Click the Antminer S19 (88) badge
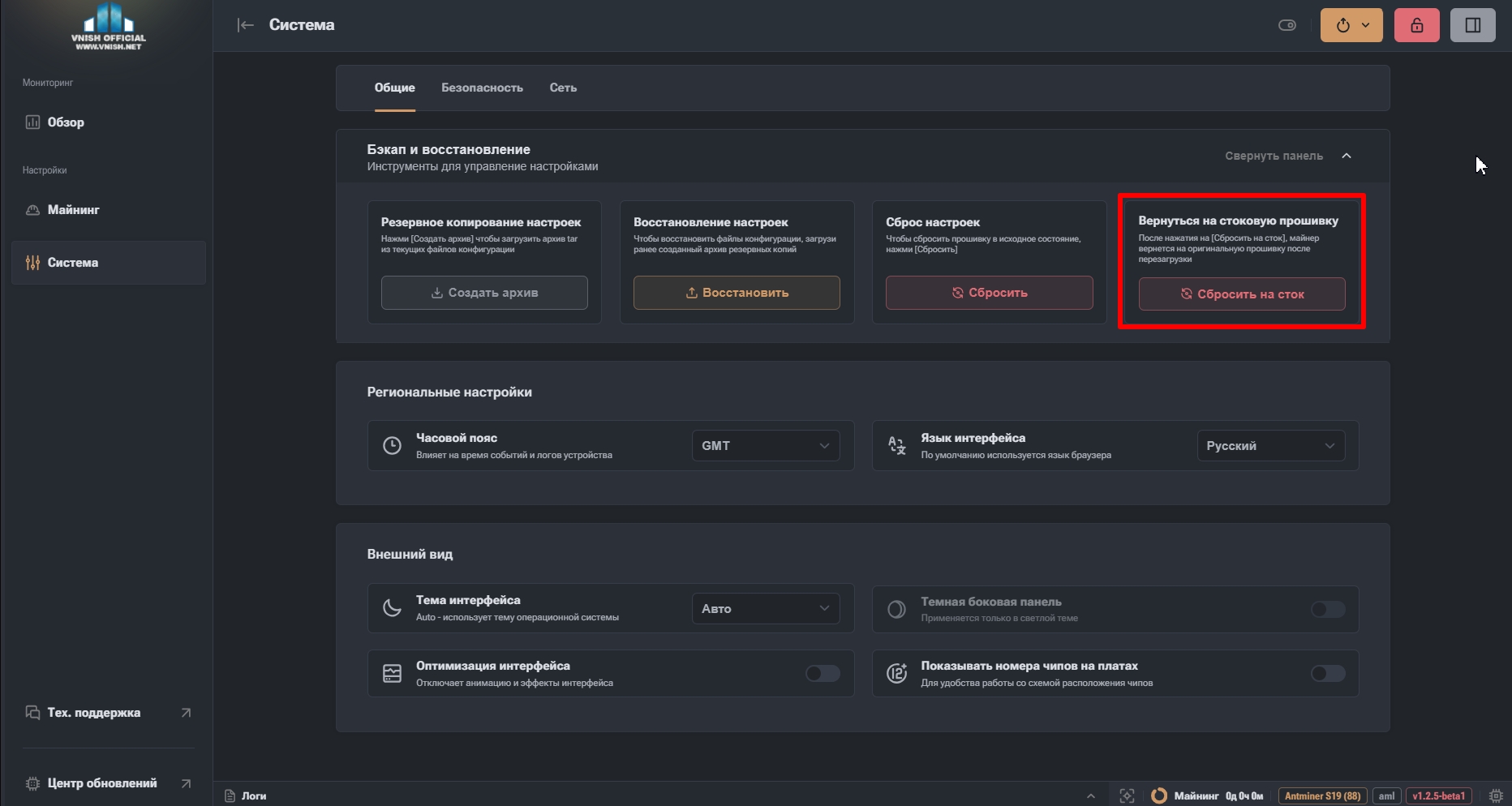1512x806 pixels. pyautogui.click(x=1323, y=796)
